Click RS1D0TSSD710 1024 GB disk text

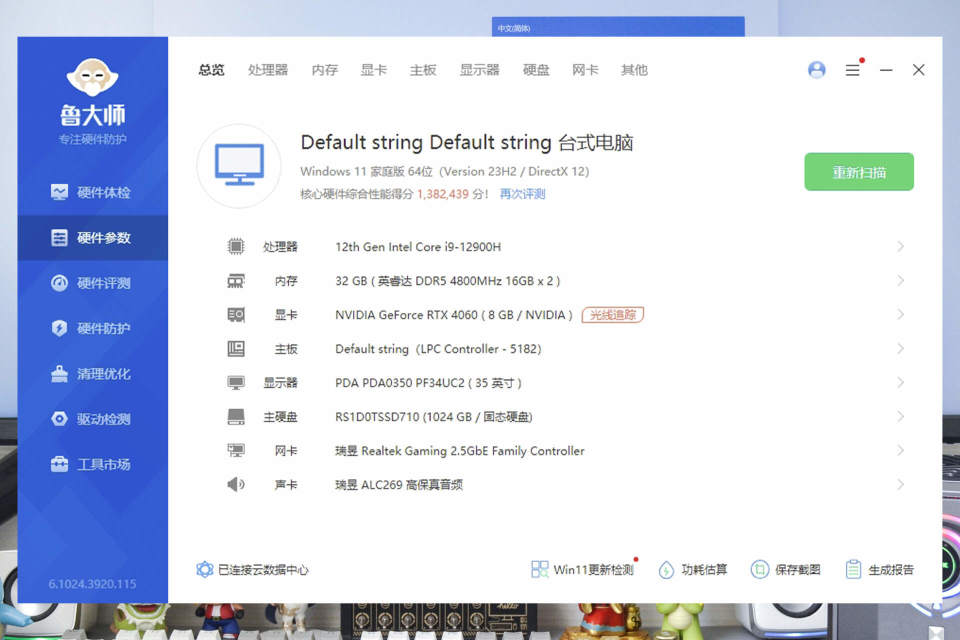pos(433,417)
